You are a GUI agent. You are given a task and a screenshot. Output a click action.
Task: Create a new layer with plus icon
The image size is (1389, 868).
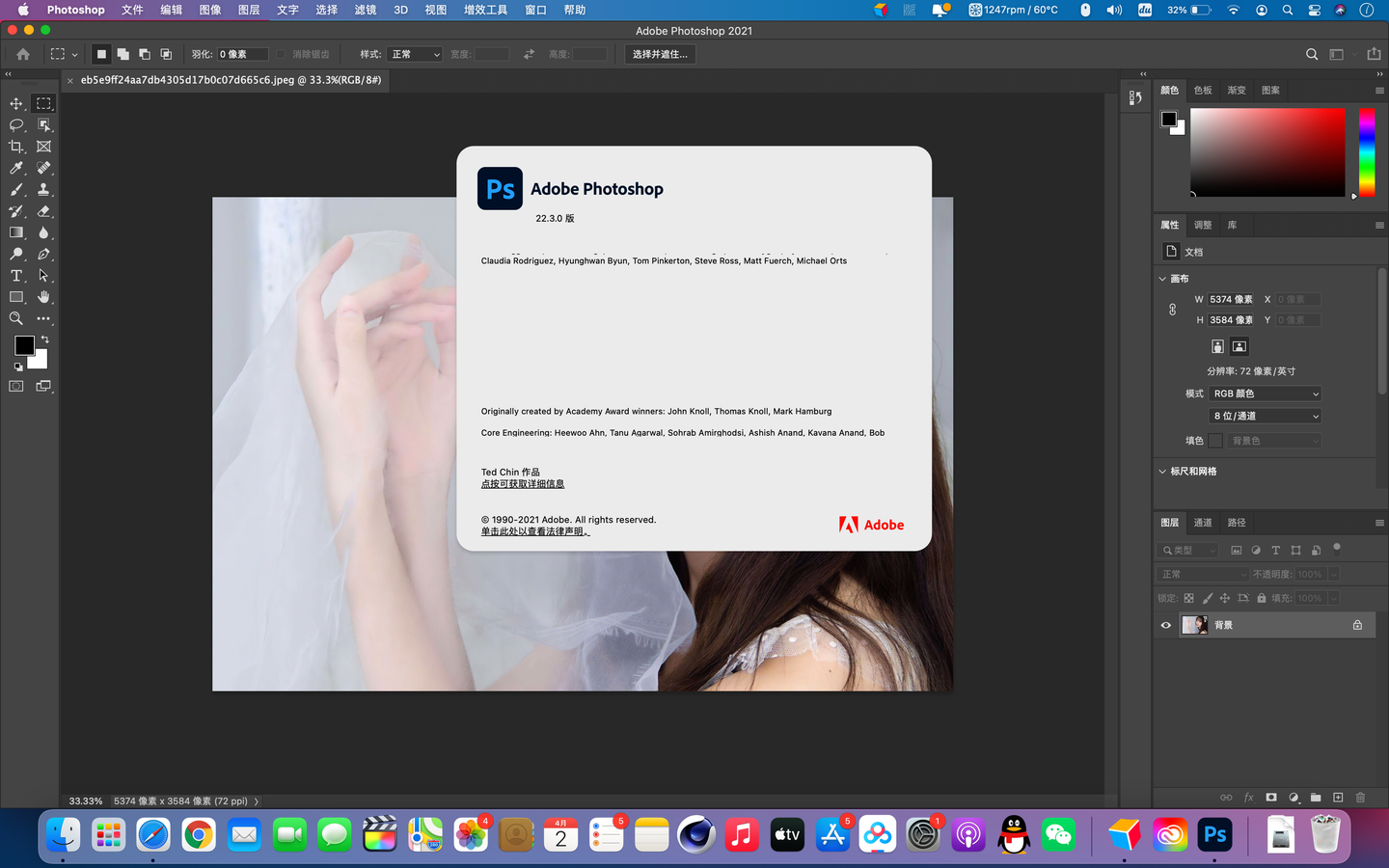tap(1338, 798)
